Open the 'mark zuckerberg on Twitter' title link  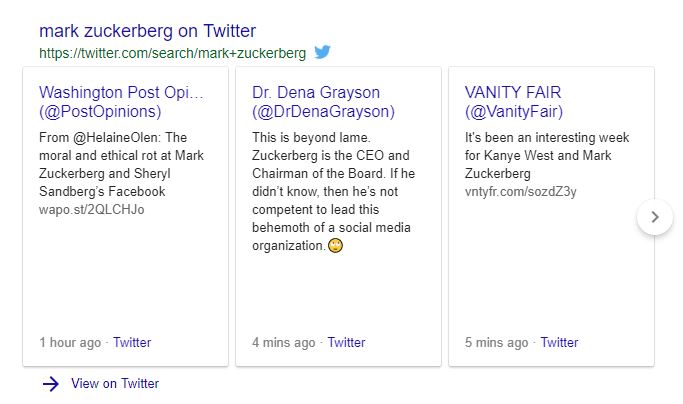pyautogui.click(x=147, y=31)
